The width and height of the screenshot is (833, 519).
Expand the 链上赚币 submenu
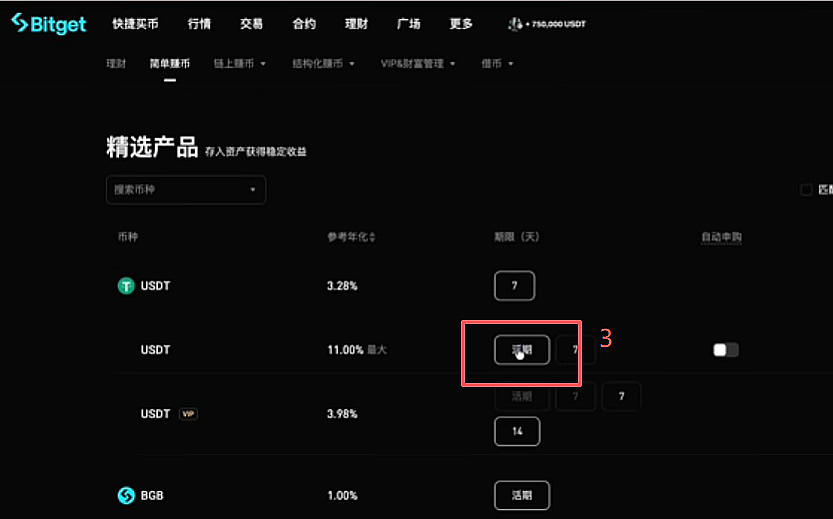click(240, 64)
